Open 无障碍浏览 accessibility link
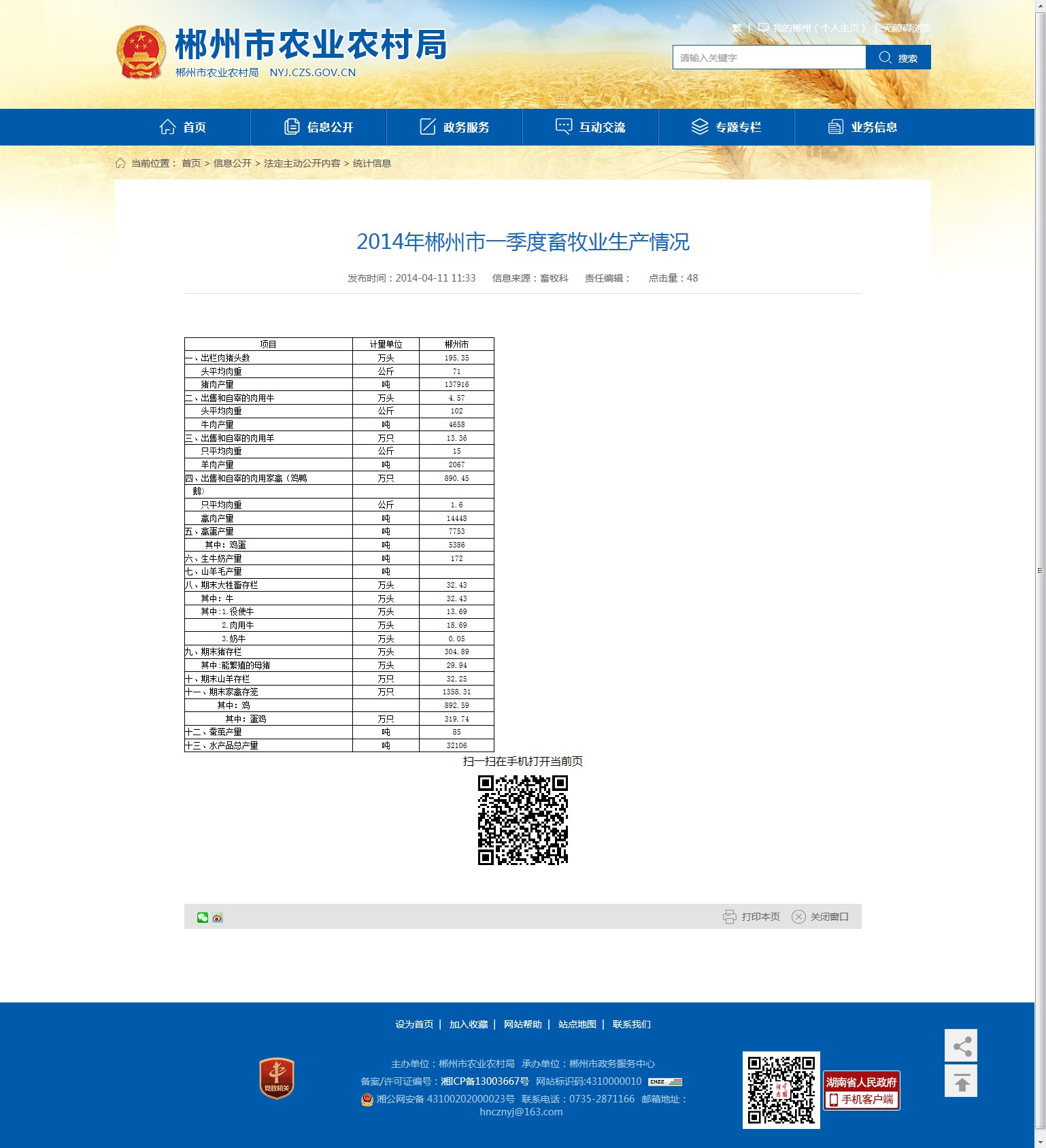Viewport: 1046px width, 1148px height. tap(907, 28)
